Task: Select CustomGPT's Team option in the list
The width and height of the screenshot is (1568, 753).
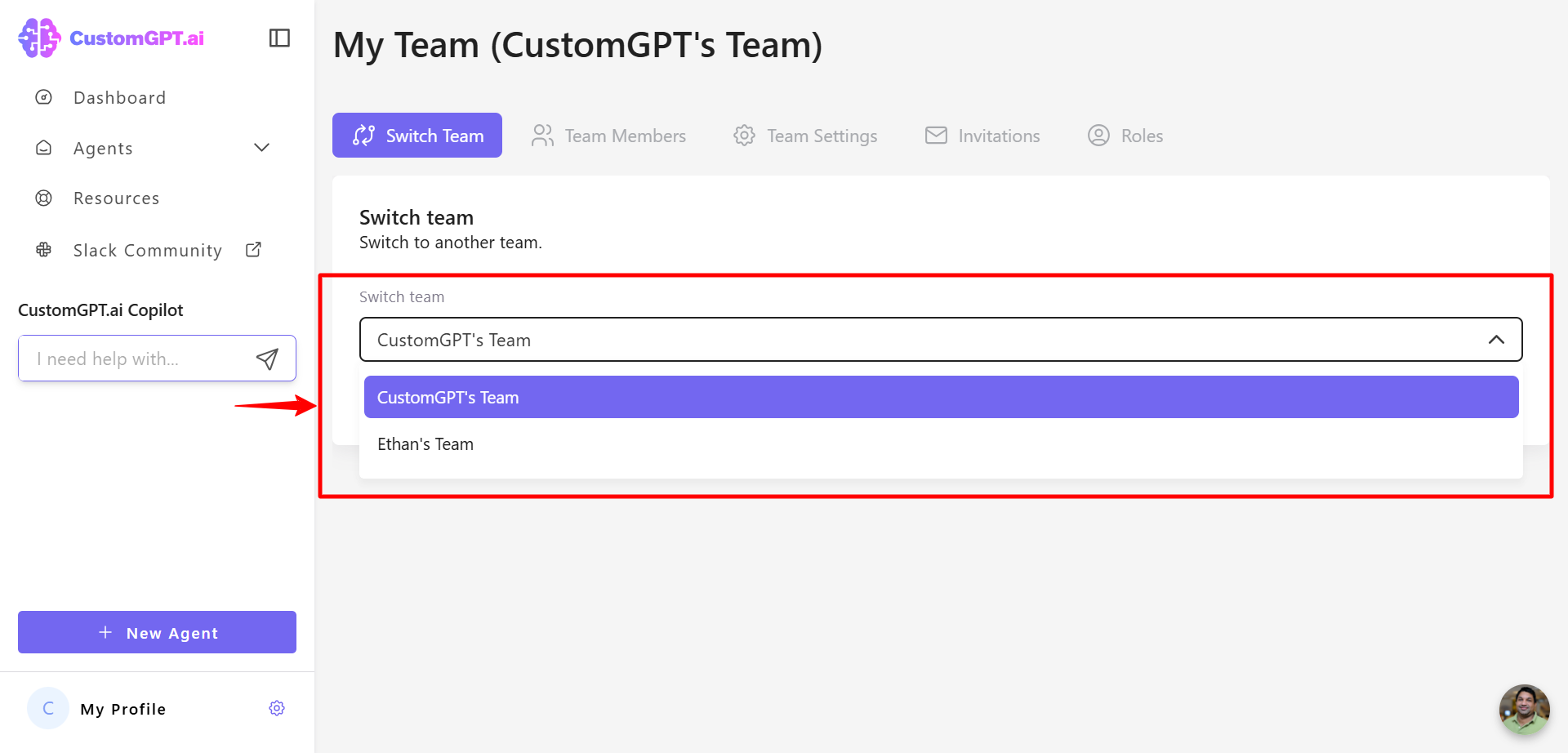Action: (x=941, y=397)
